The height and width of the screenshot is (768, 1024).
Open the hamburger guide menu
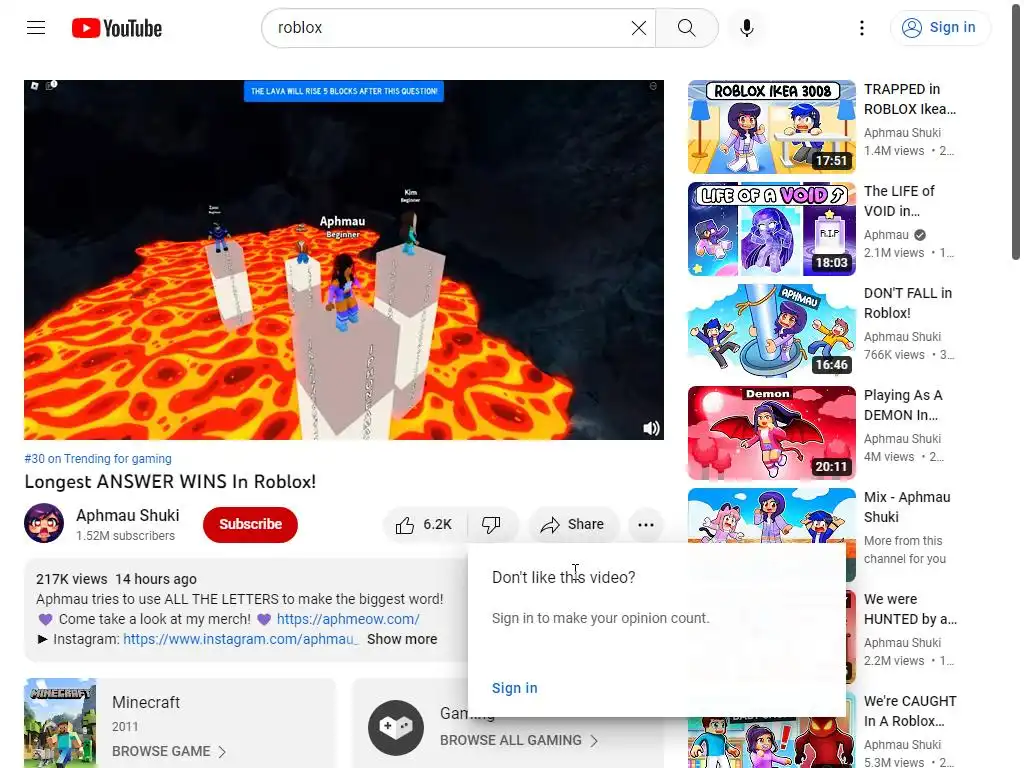click(x=36, y=27)
